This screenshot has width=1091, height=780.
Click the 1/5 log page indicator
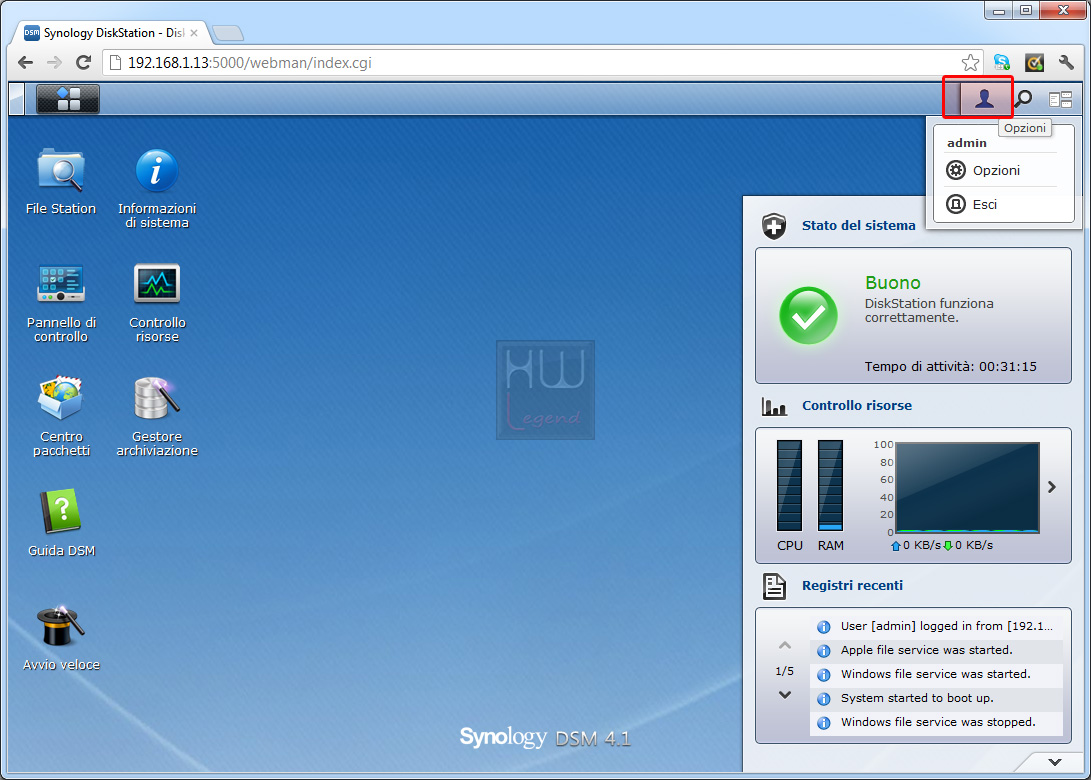785,671
